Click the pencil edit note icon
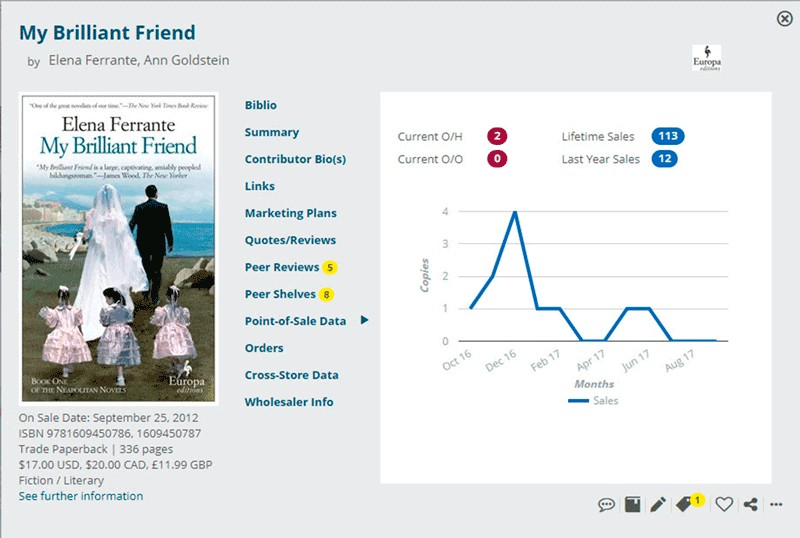The height and width of the screenshot is (538, 800). 657,505
